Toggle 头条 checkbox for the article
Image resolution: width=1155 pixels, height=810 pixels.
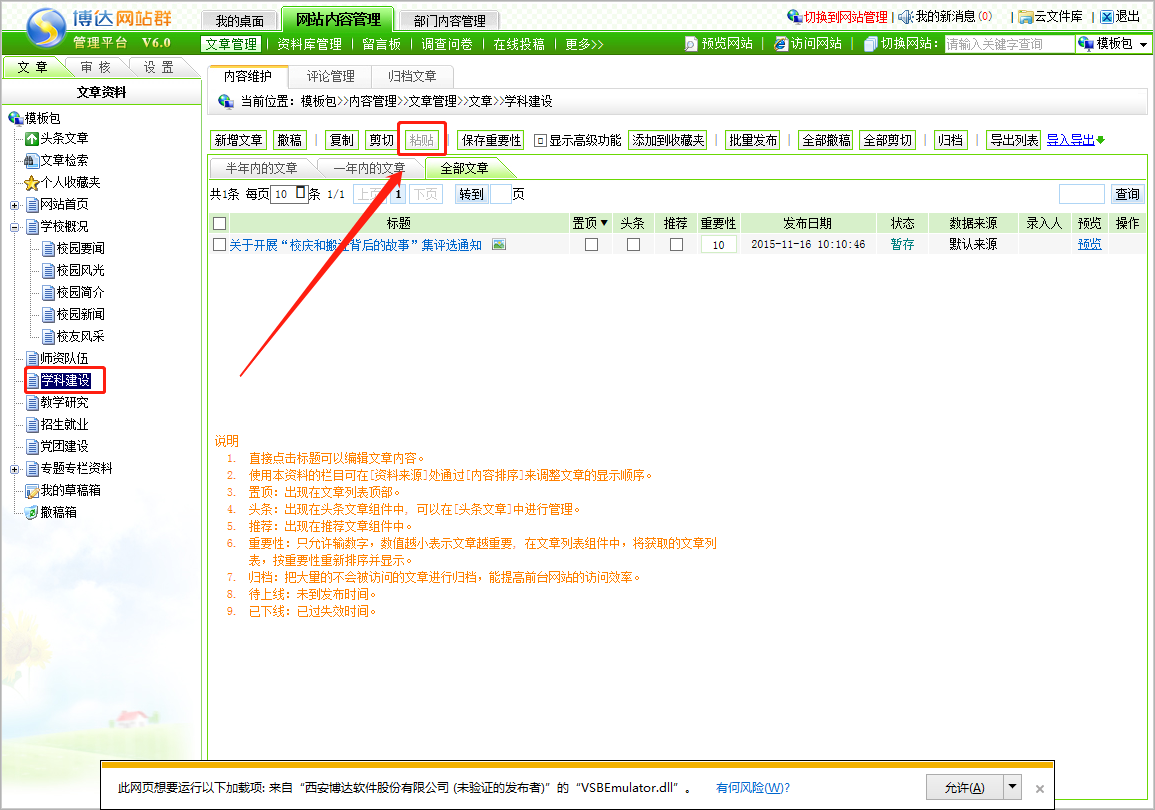(633, 244)
